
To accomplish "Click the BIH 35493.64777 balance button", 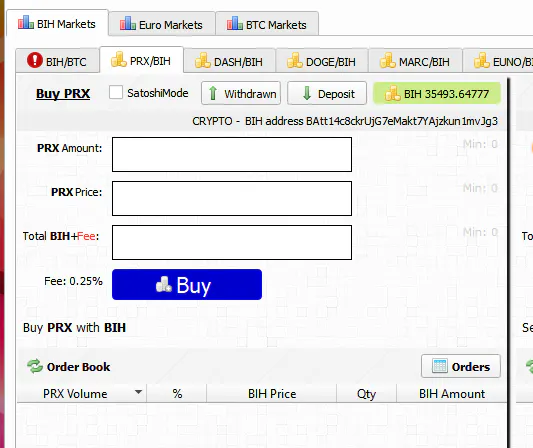I will [x=437, y=93].
